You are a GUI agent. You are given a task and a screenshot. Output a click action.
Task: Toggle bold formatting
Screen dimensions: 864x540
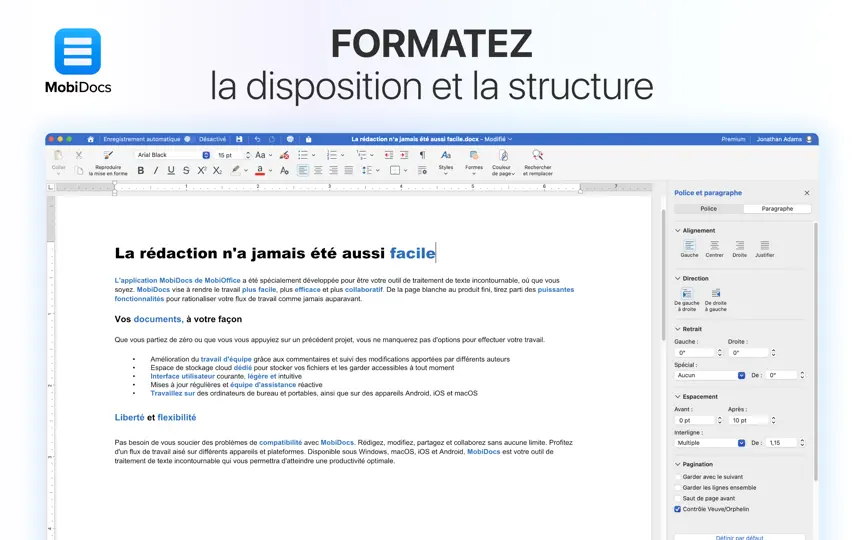tap(141, 171)
